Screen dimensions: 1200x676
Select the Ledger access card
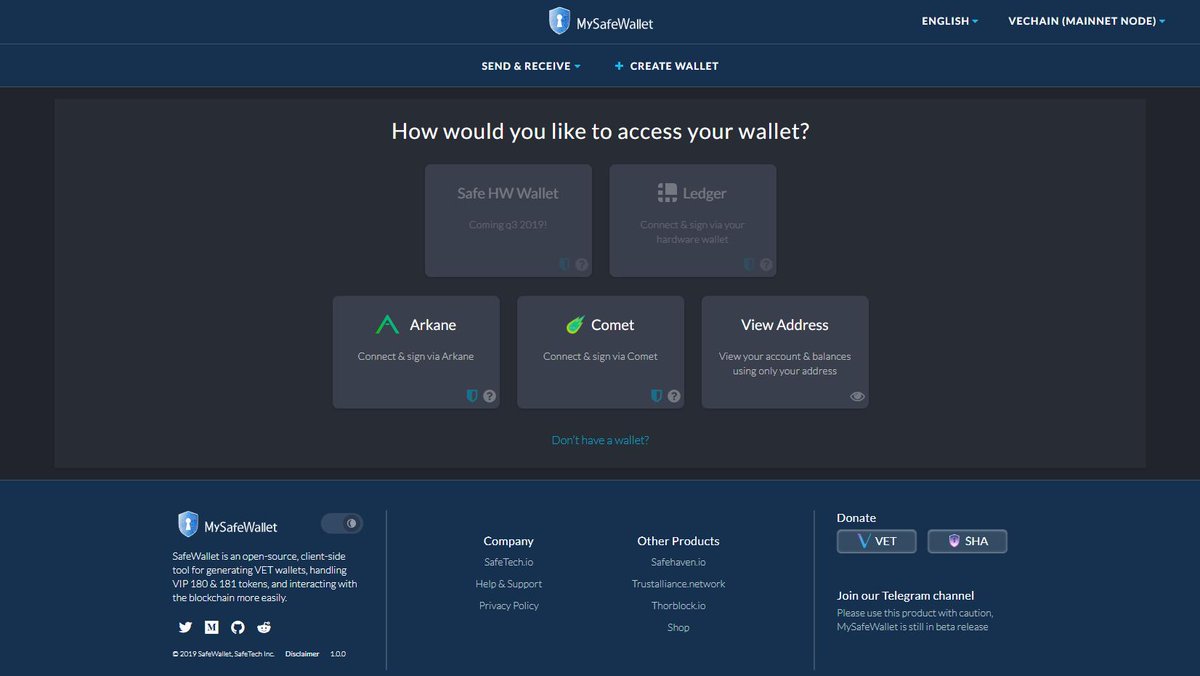click(x=693, y=221)
